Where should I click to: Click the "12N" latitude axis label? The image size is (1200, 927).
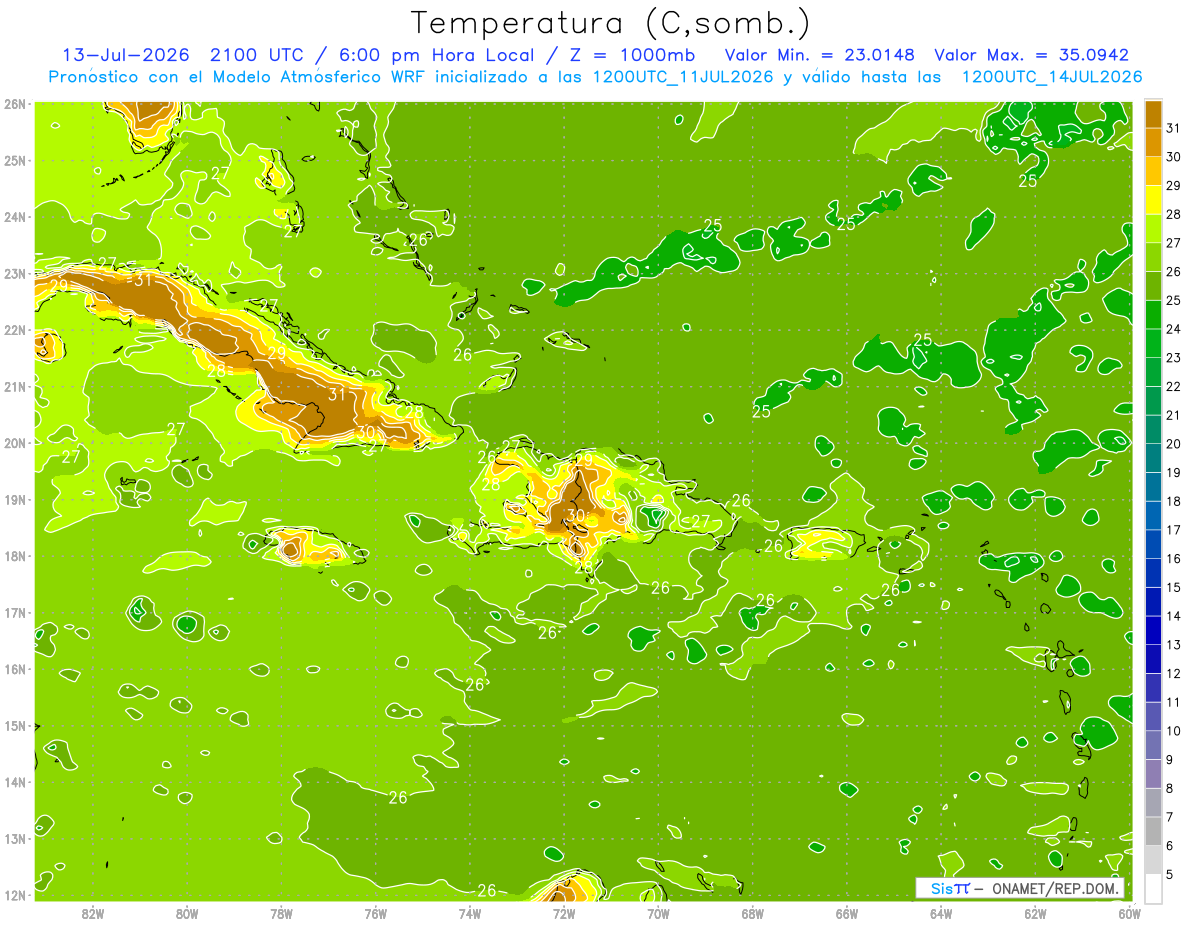pos(15,895)
